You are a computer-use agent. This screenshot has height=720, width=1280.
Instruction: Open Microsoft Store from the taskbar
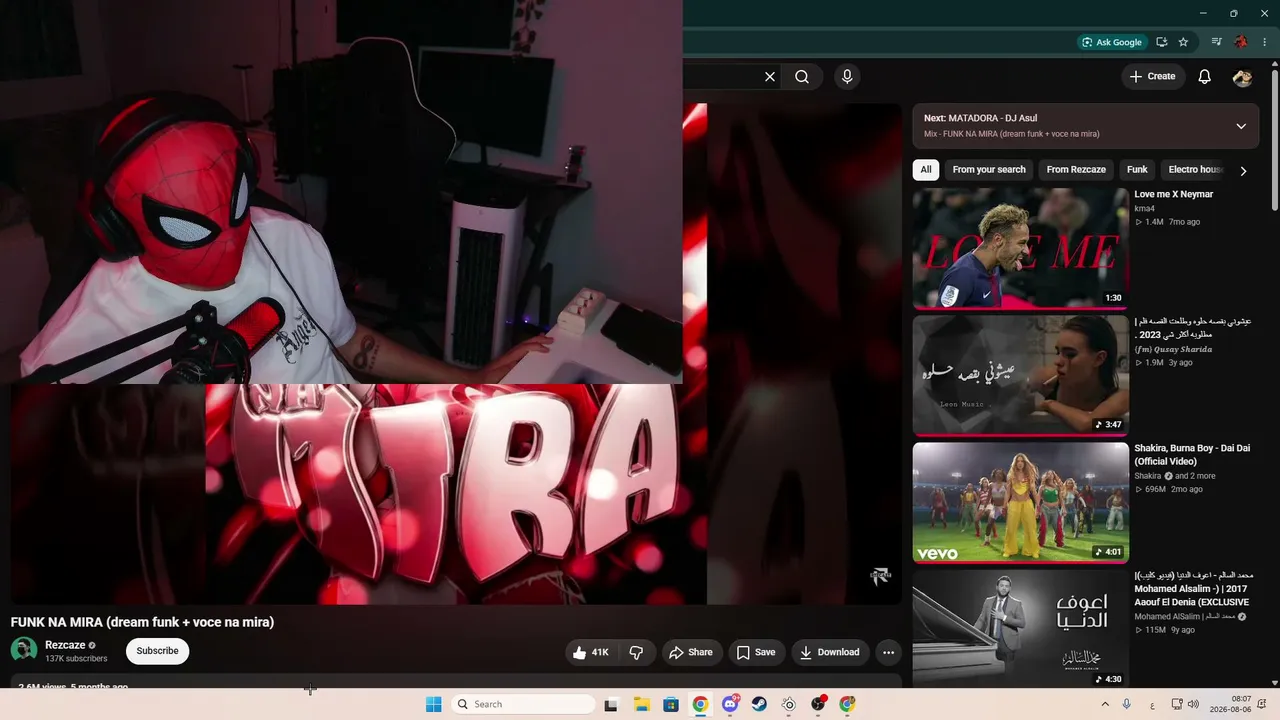(671, 704)
